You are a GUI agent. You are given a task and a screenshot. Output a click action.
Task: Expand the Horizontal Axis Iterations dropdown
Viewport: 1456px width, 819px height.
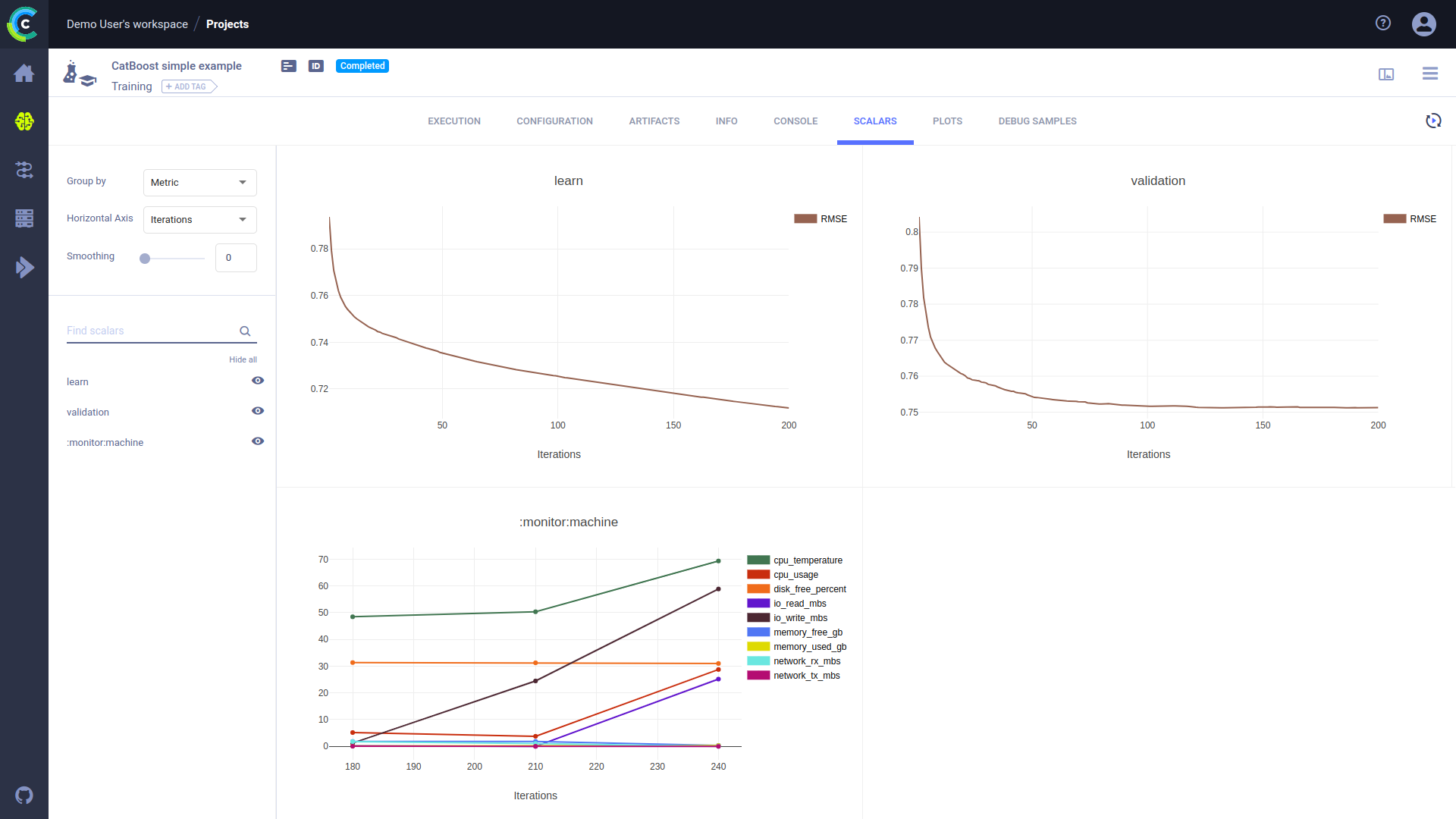199,220
